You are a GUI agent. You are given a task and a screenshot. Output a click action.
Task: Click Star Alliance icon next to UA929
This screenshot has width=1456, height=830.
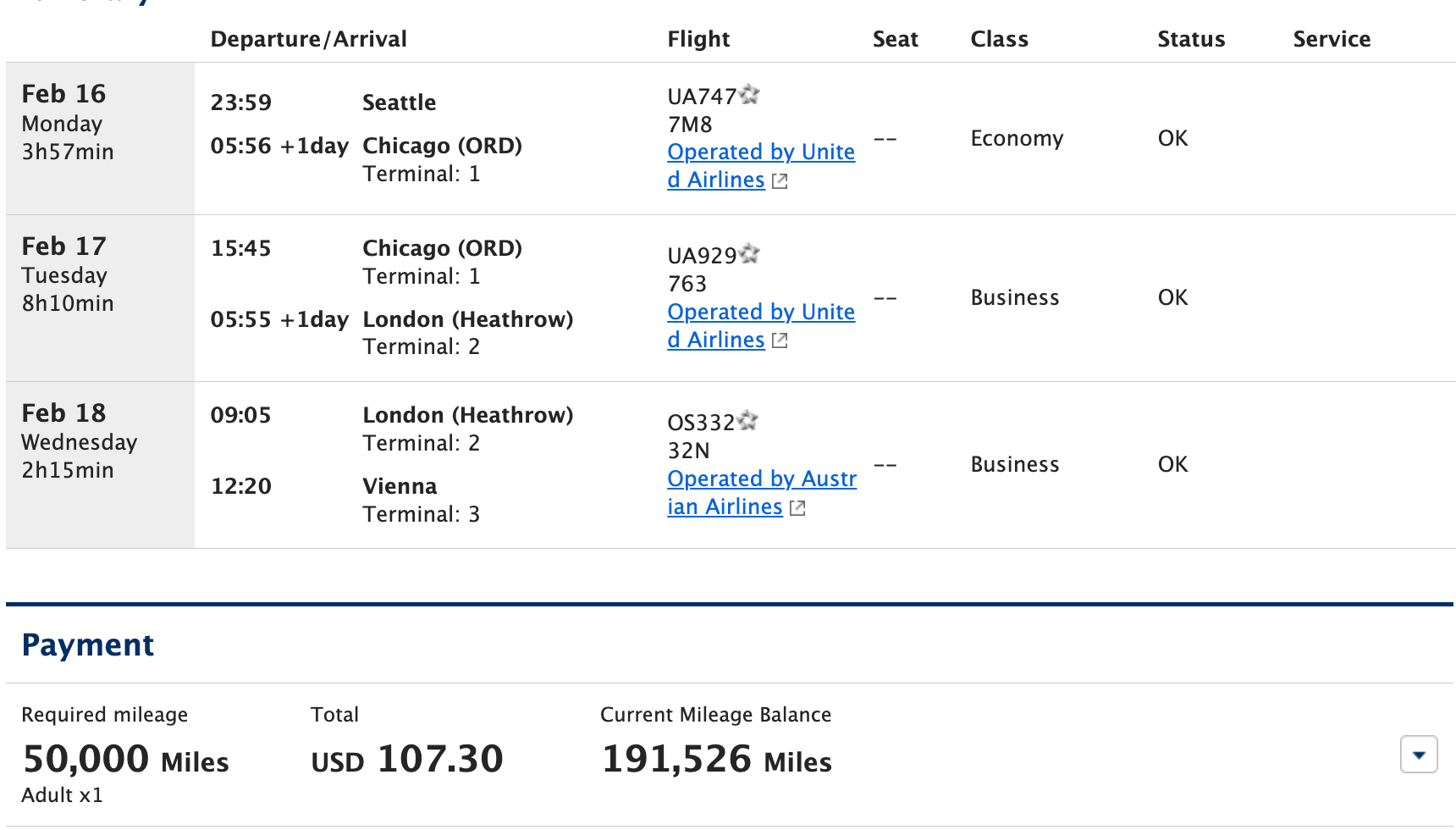click(x=750, y=254)
